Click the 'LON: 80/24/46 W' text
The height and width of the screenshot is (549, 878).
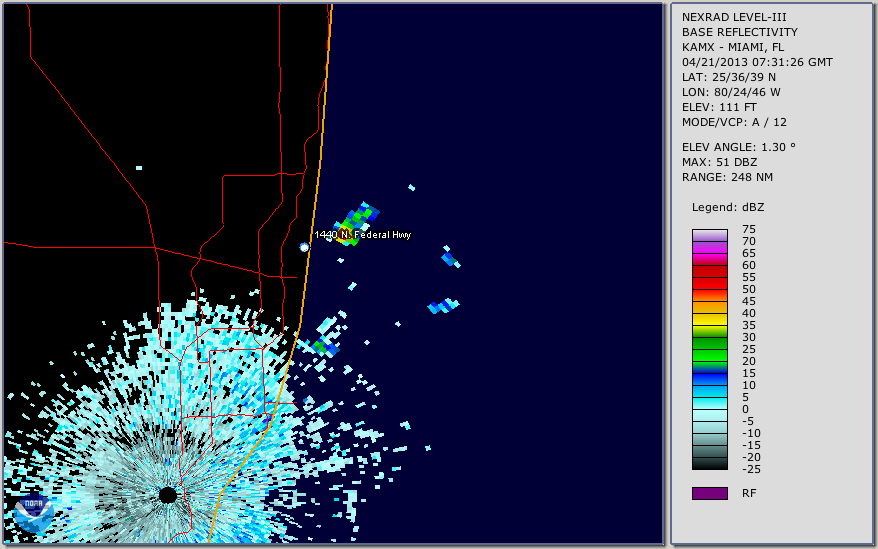point(731,92)
